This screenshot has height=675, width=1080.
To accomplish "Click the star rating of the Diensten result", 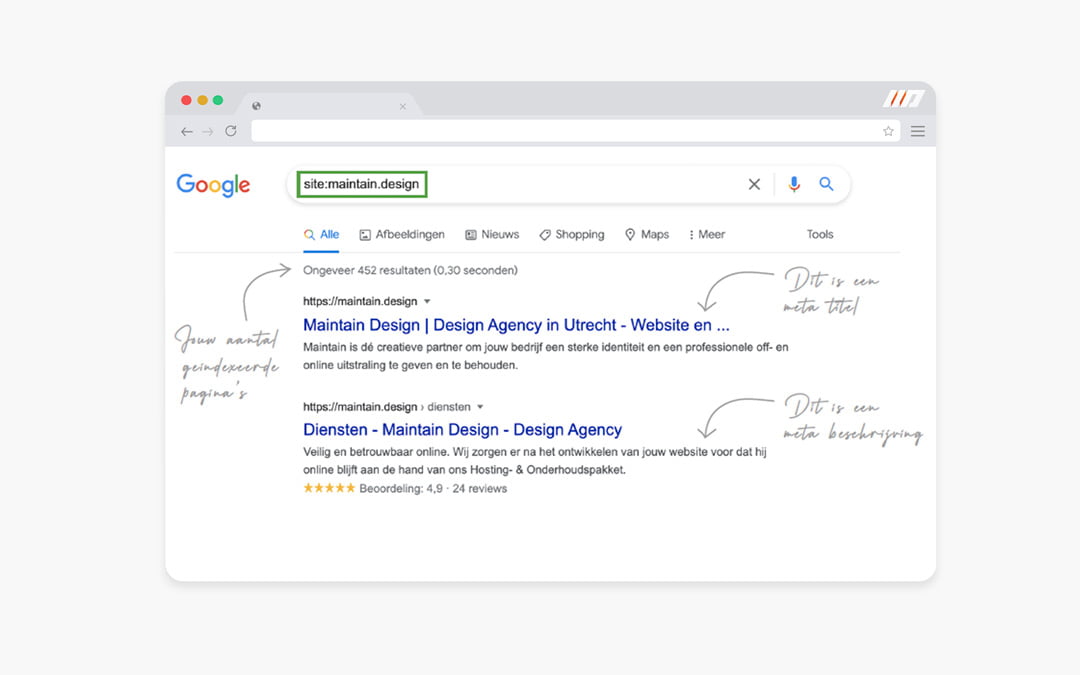I will [x=329, y=488].
